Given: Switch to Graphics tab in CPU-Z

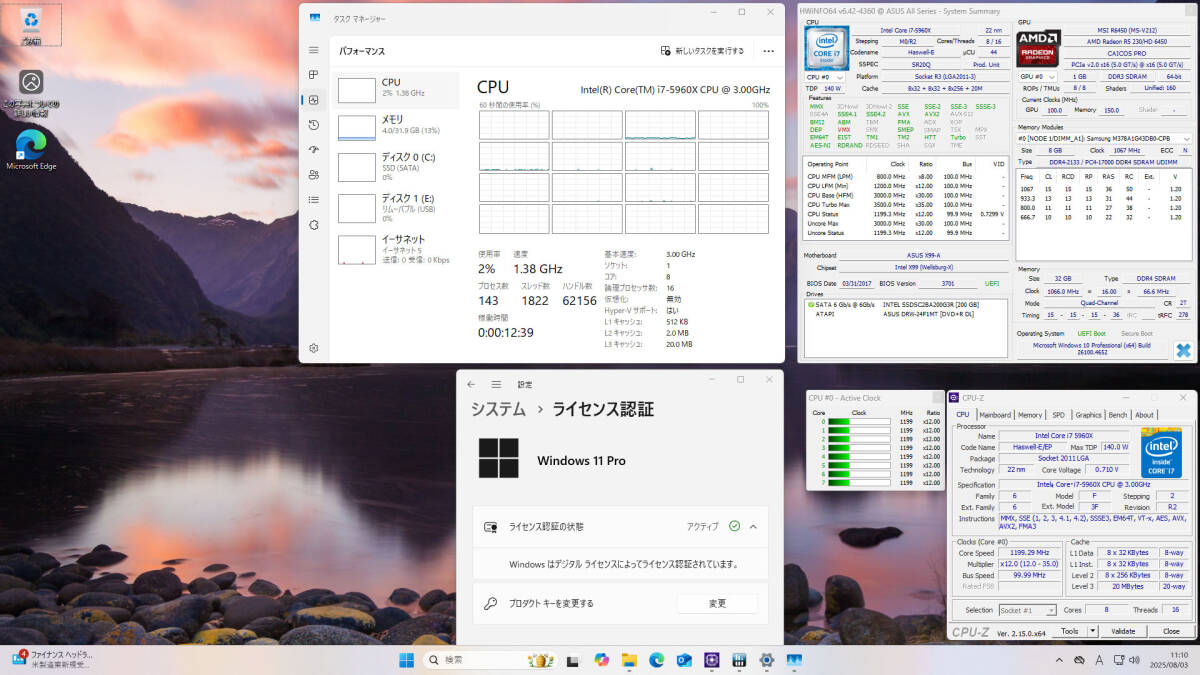Looking at the screenshot, I should click(1088, 415).
